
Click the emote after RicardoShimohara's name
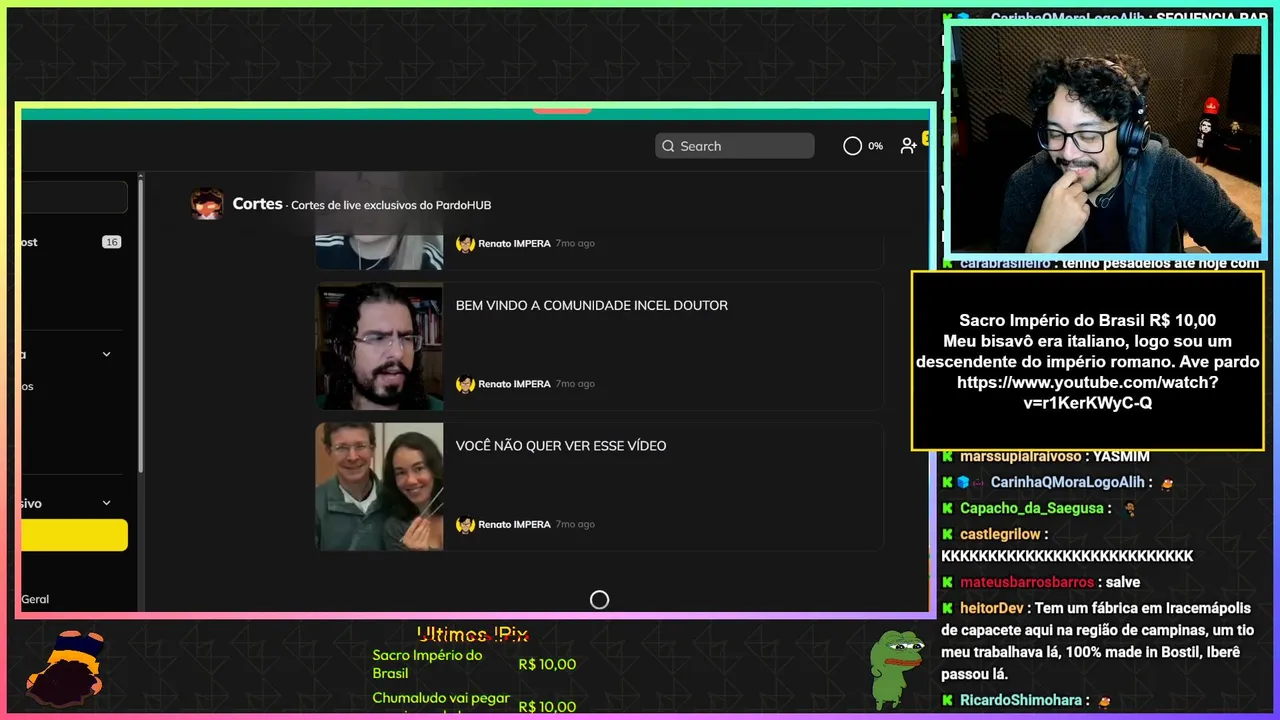coord(1104,701)
